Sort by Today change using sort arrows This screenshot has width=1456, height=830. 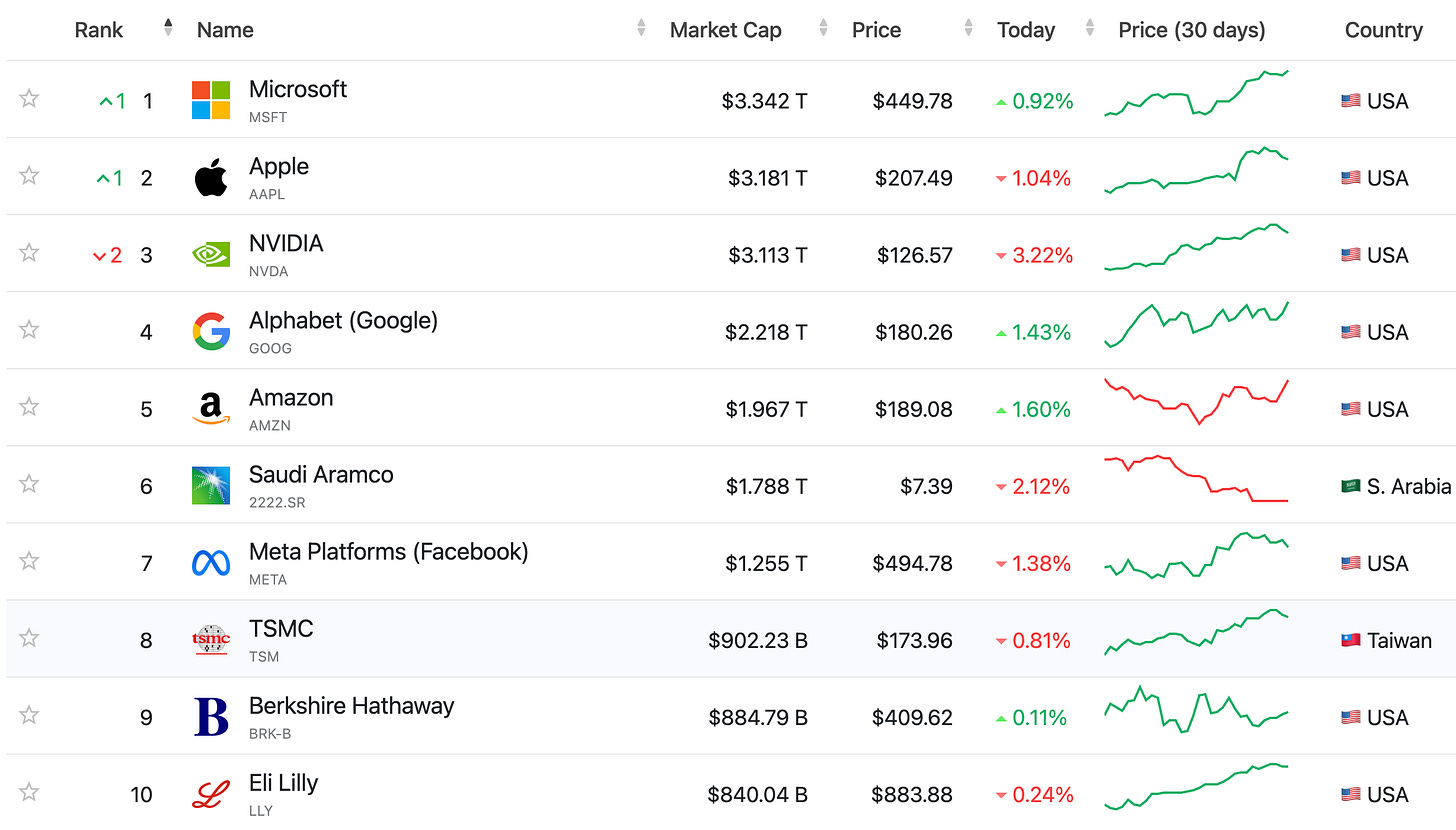point(1090,29)
